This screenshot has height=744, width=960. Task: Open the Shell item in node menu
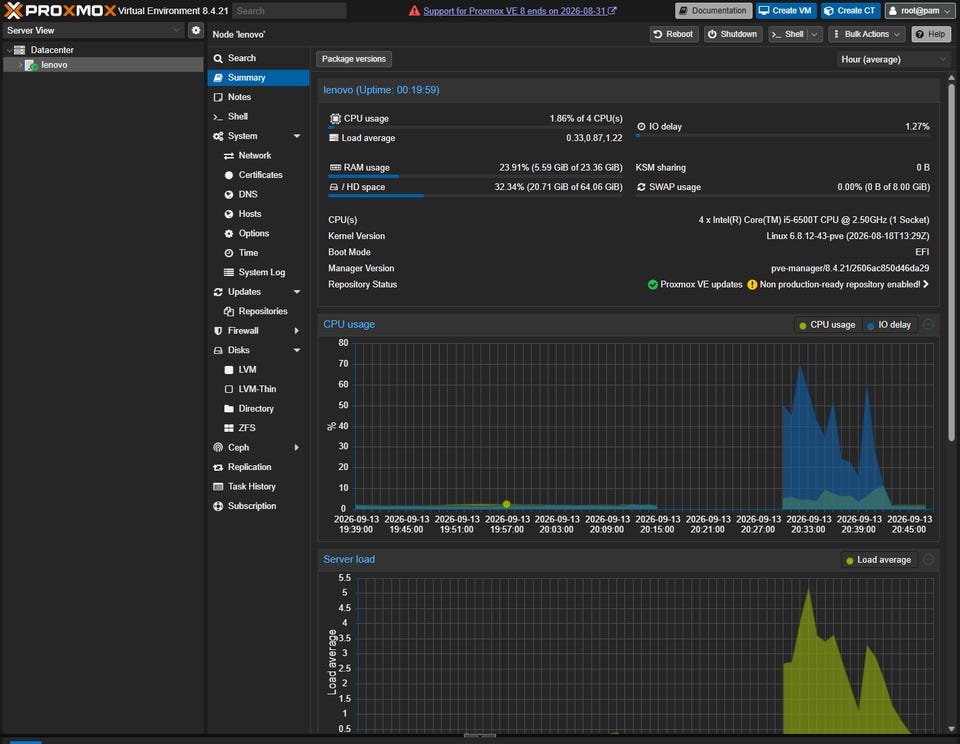258,116
